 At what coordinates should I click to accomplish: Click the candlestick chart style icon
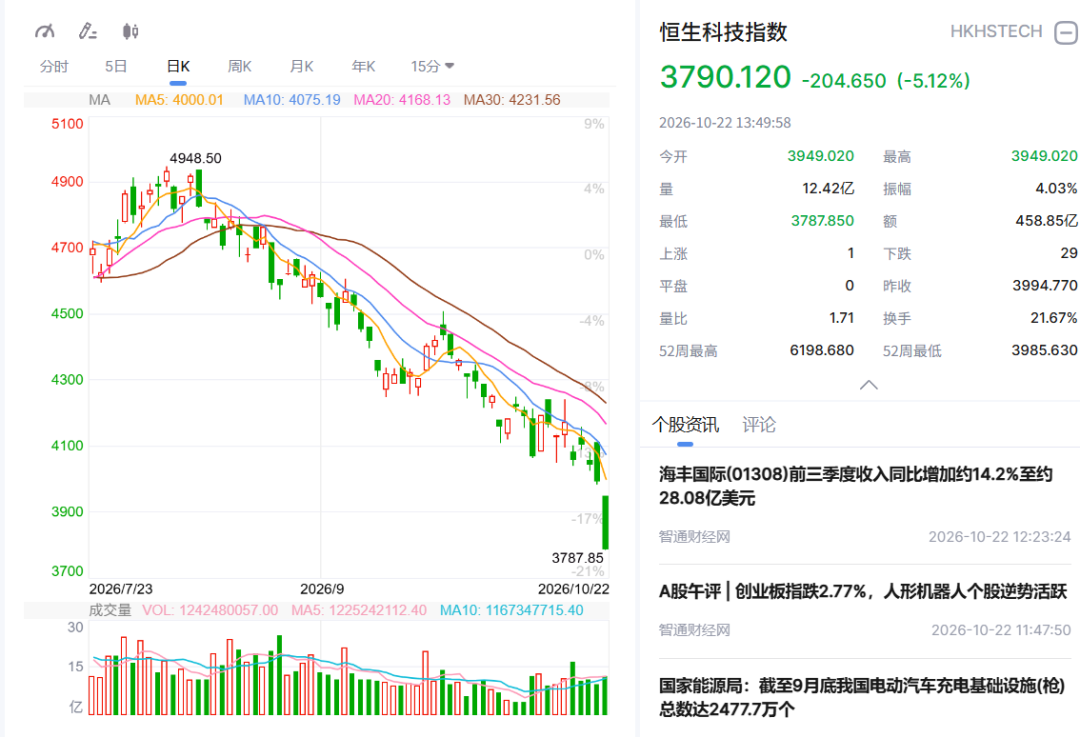pyautogui.click(x=130, y=31)
